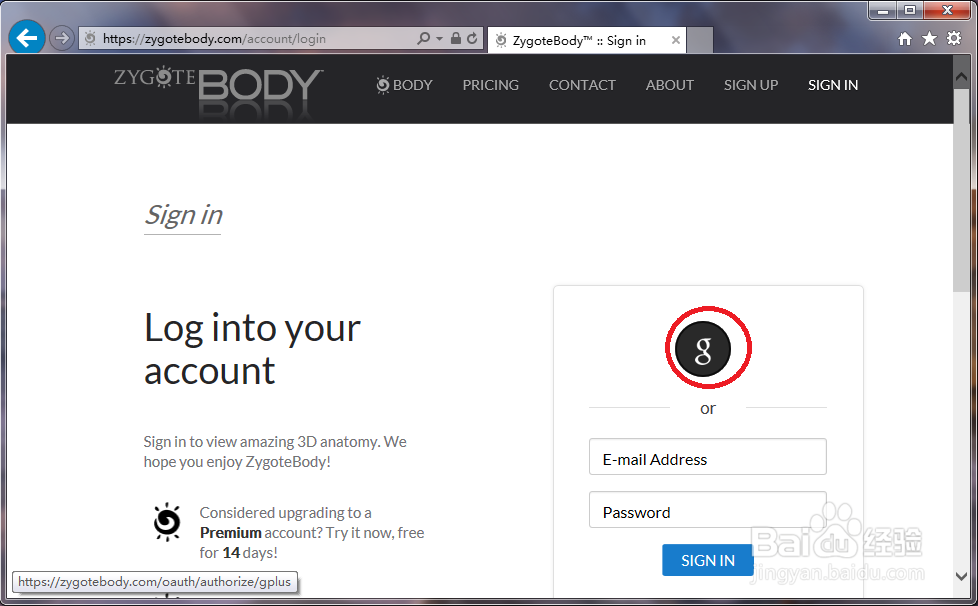Open the CONTACT page
978x606 pixels.
582,85
